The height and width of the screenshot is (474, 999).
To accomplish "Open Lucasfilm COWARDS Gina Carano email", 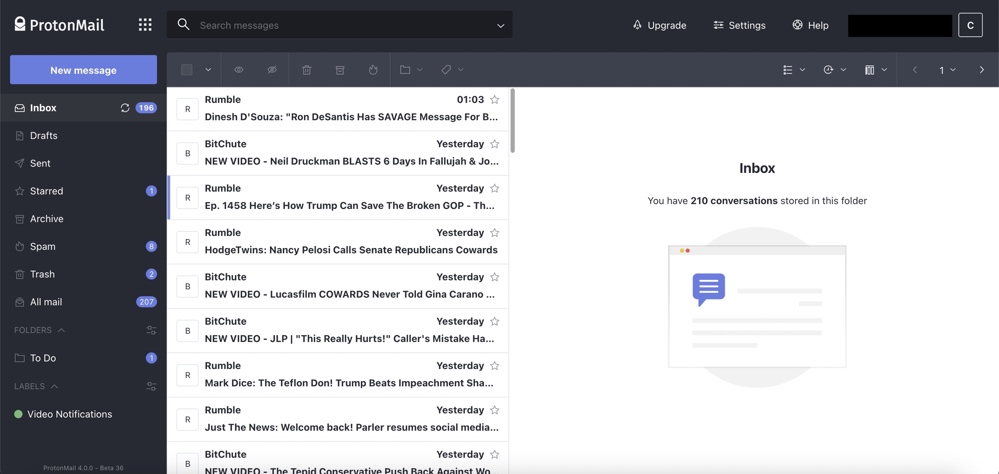I will [x=338, y=286].
